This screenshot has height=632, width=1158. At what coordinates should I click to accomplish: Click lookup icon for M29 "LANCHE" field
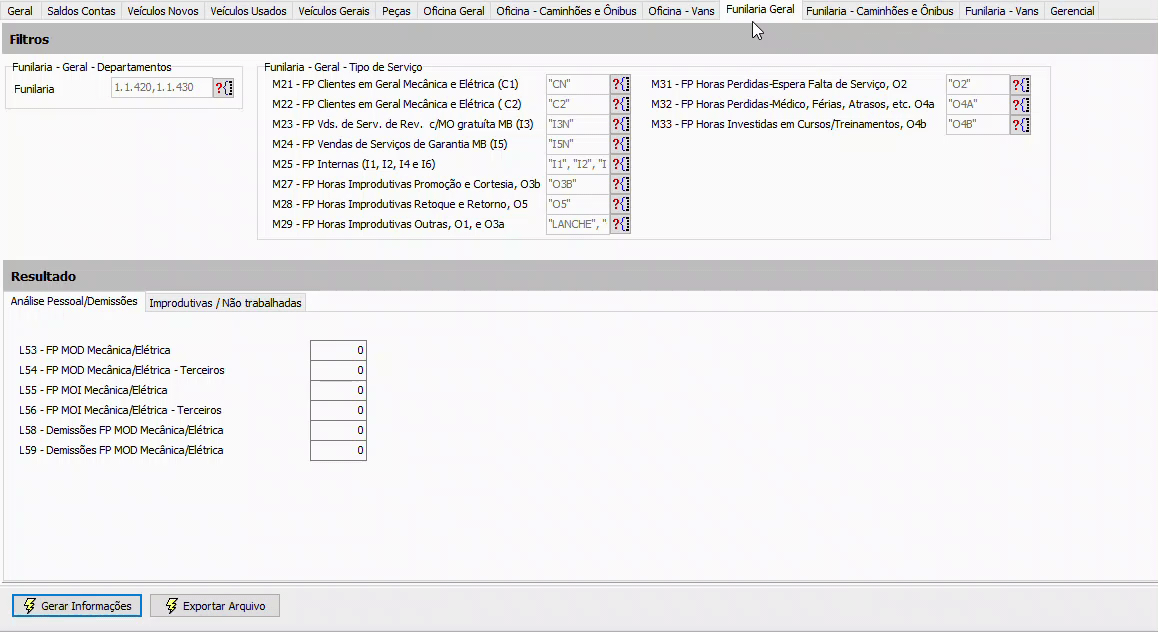coord(620,224)
